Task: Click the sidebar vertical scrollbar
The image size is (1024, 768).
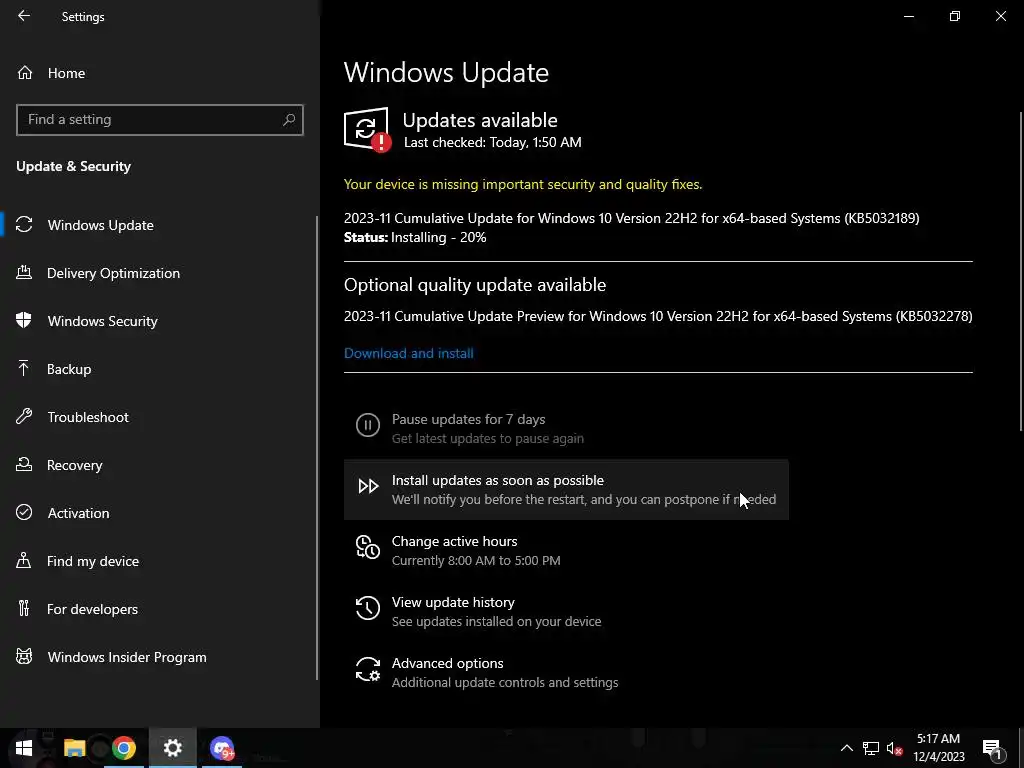Action: (317, 448)
